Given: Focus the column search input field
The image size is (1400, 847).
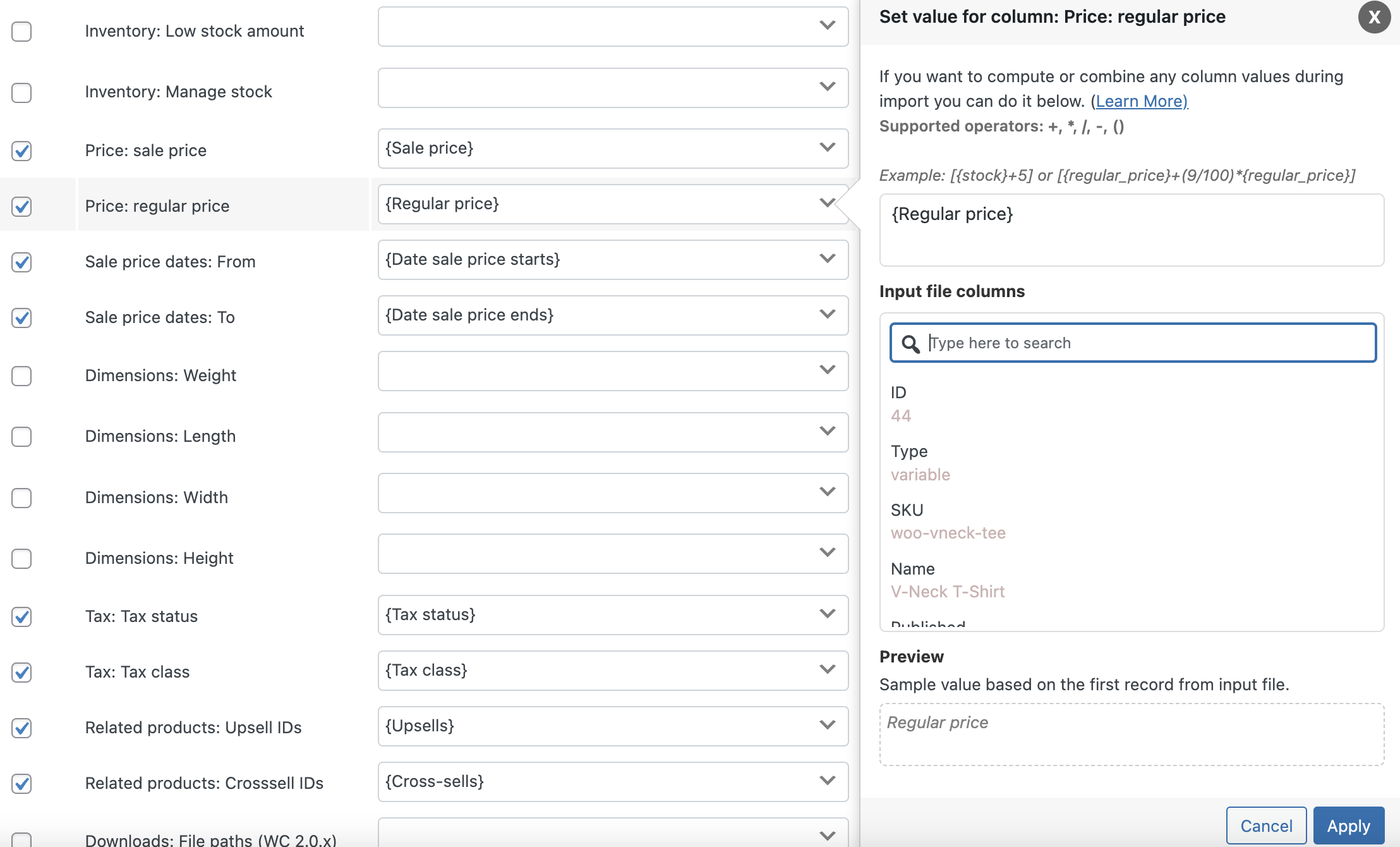Looking at the screenshot, I should pos(1133,343).
